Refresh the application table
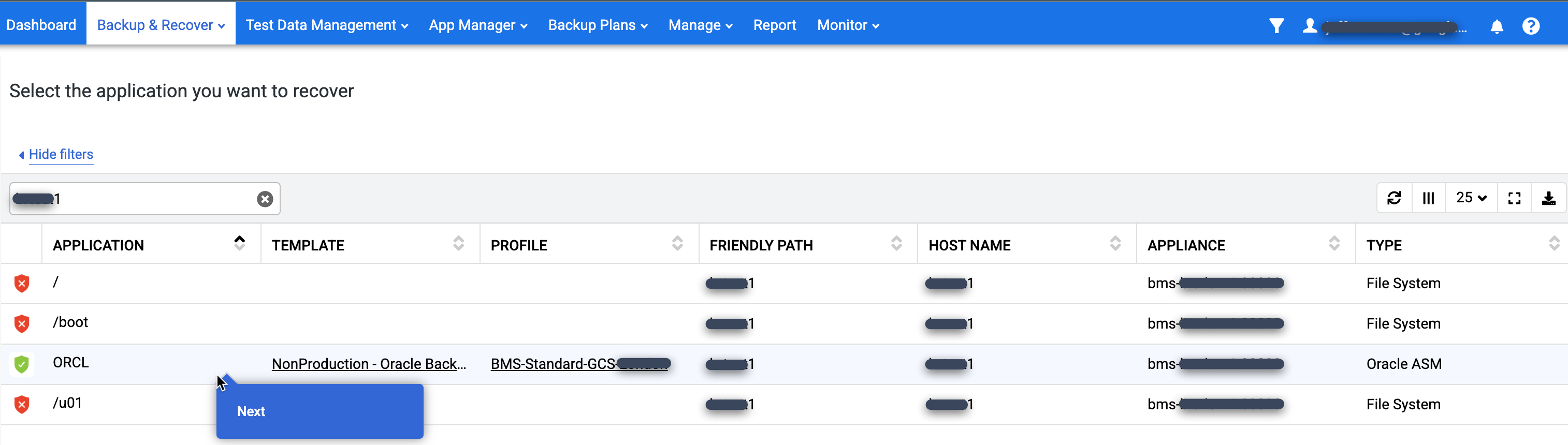The width and height of the screenshot is (1568, 445). pos(1394,198)
